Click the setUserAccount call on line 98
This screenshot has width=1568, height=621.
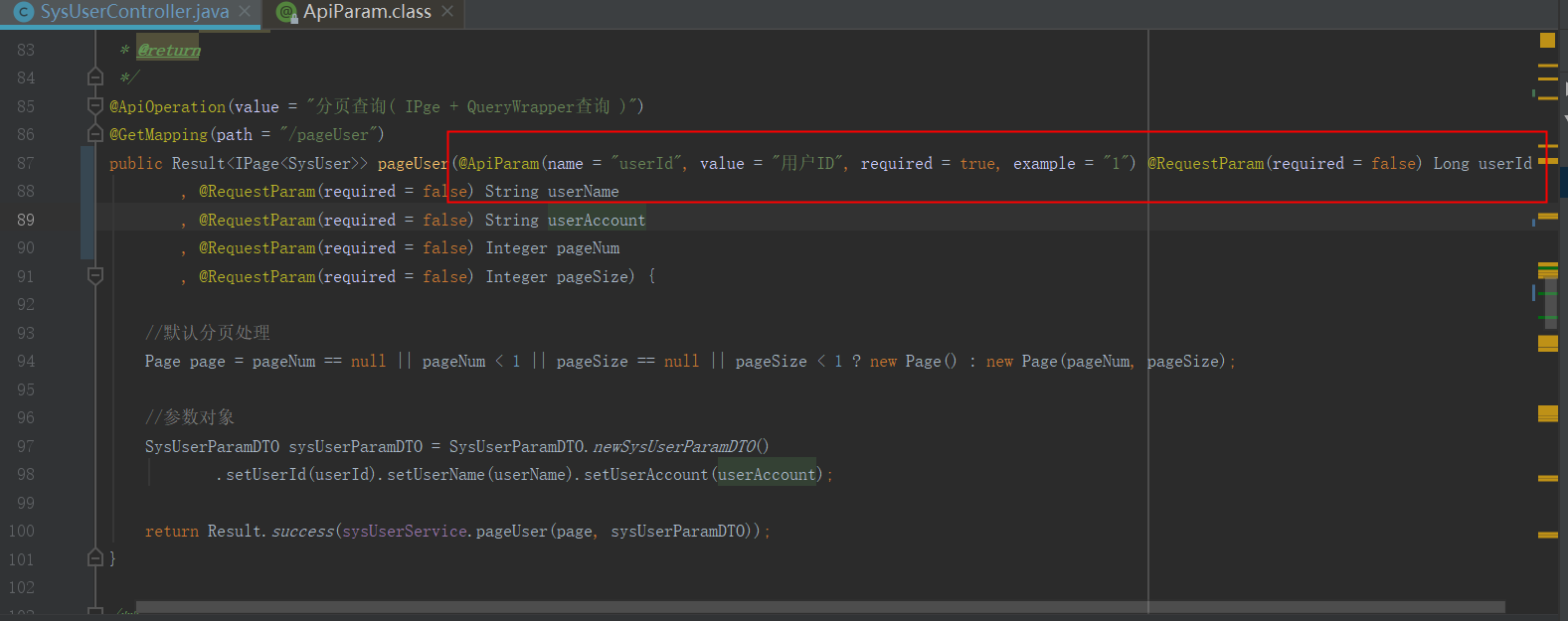(646, 474)
